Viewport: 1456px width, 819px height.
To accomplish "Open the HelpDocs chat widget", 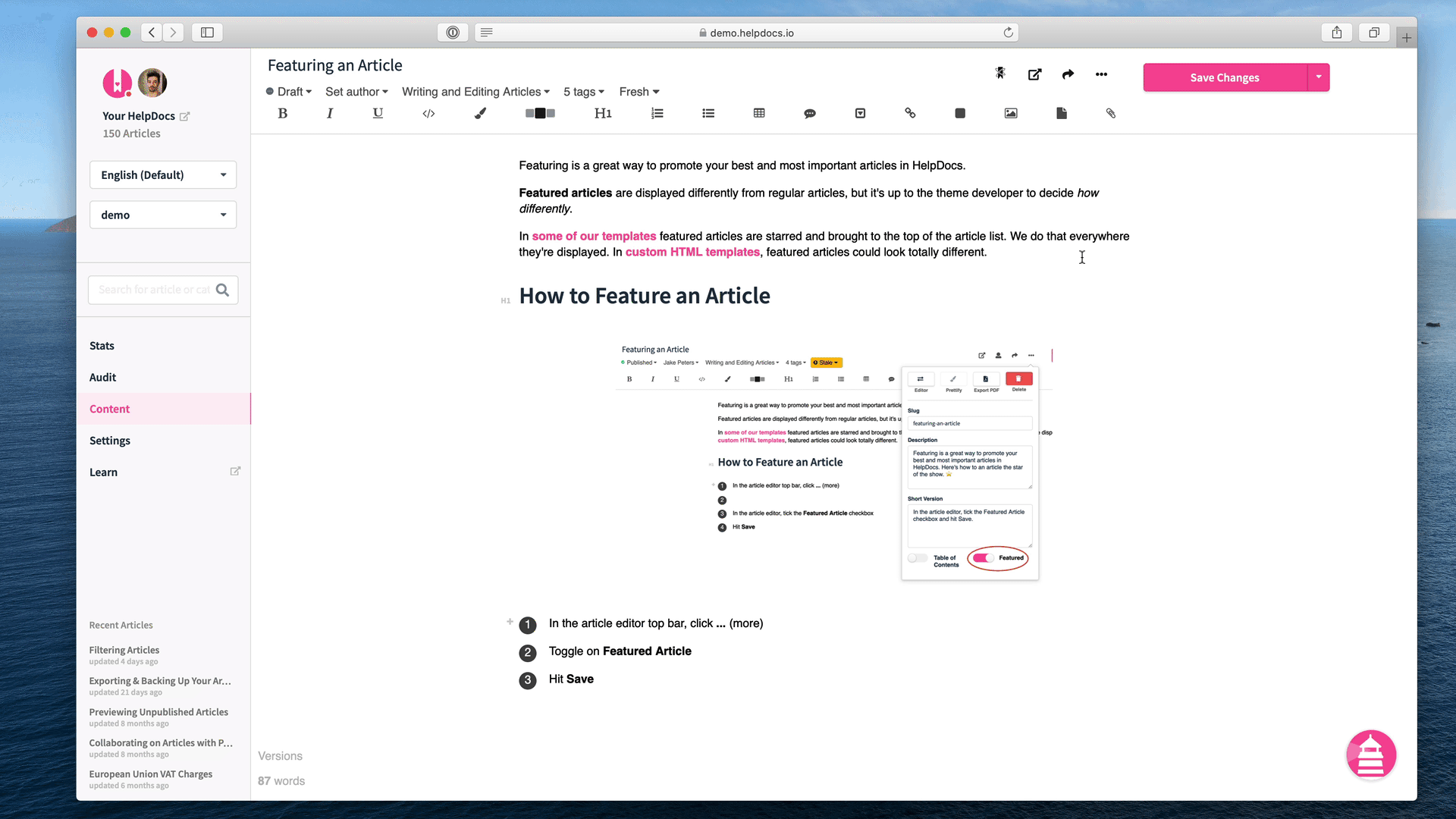I will pyautogui.click(x=1371, y=755).
